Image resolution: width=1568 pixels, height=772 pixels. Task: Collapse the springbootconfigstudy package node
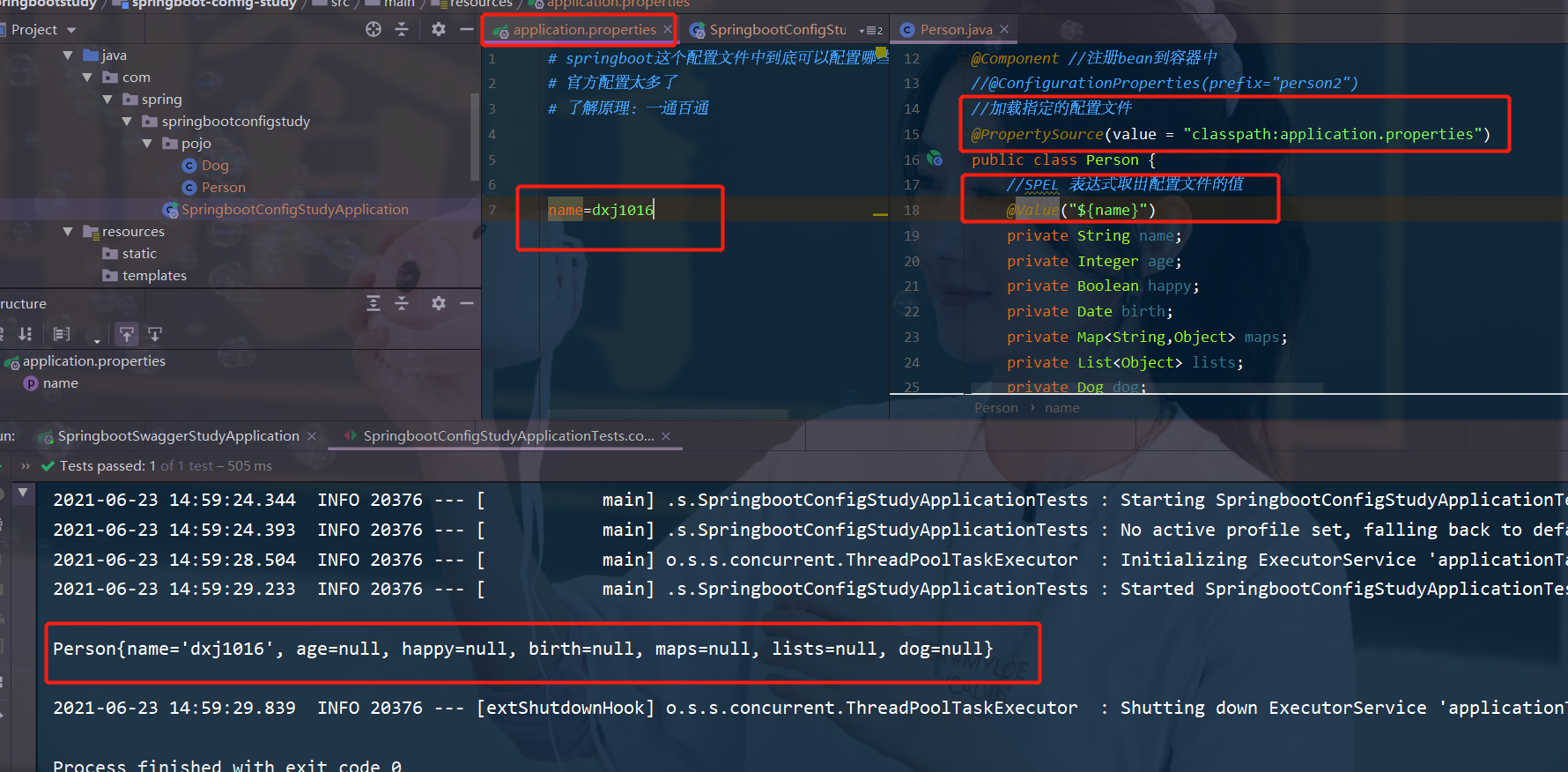127,122
